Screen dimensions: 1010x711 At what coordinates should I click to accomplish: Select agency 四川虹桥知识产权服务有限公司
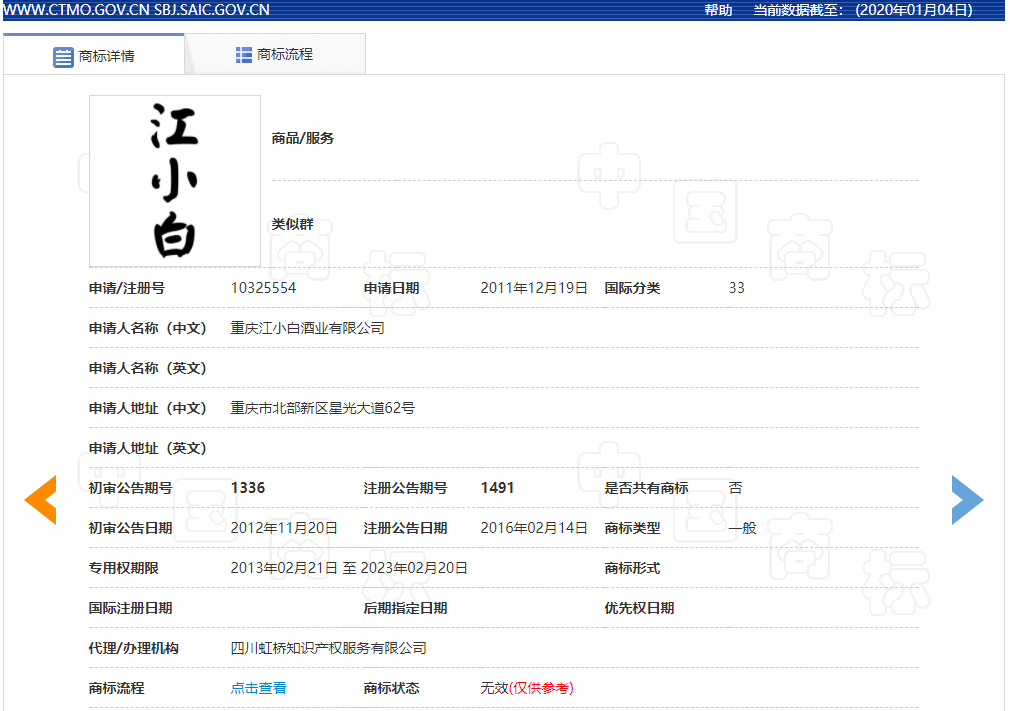328,647
